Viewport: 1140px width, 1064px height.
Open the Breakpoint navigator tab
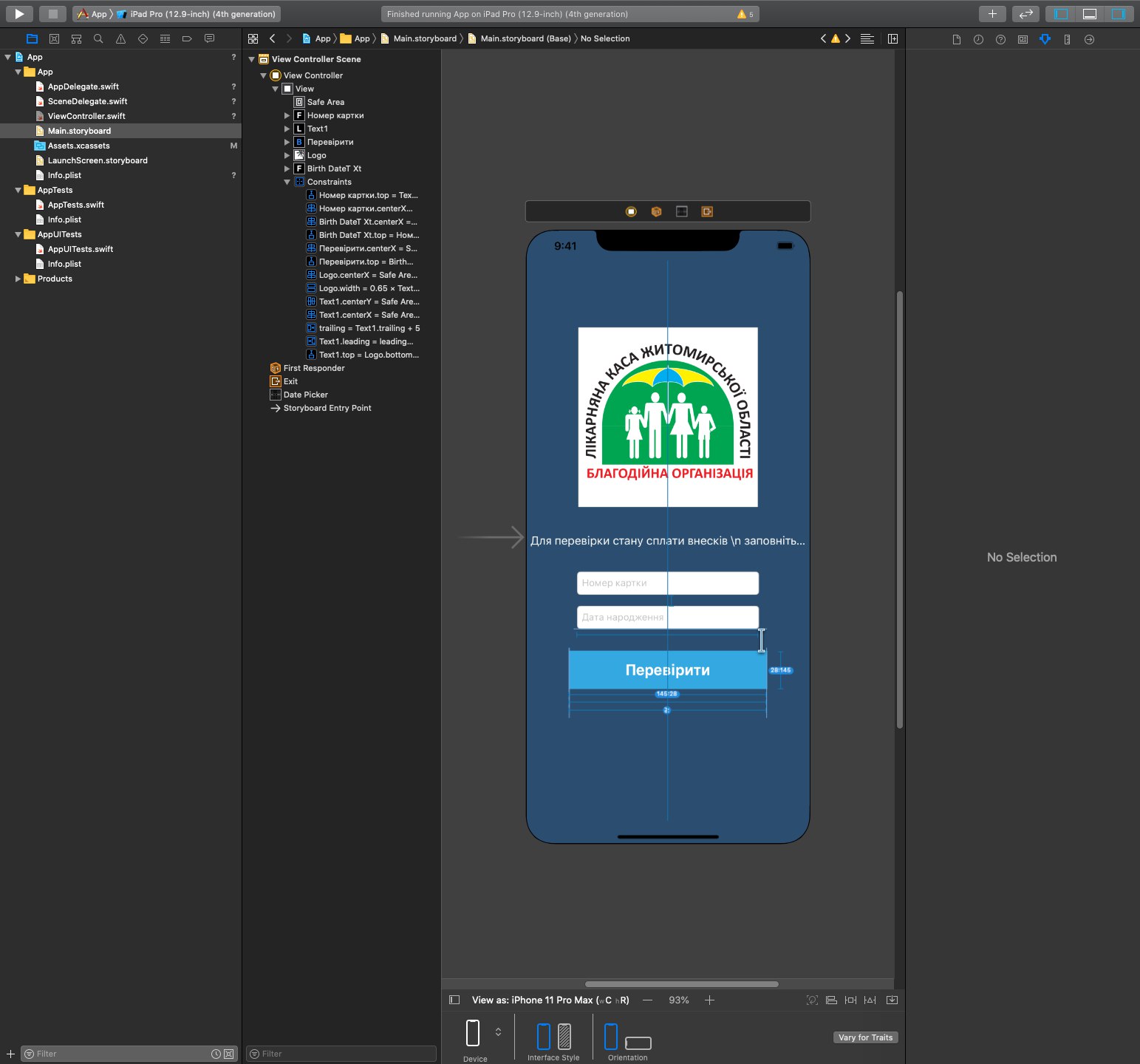tap(187, 38)
